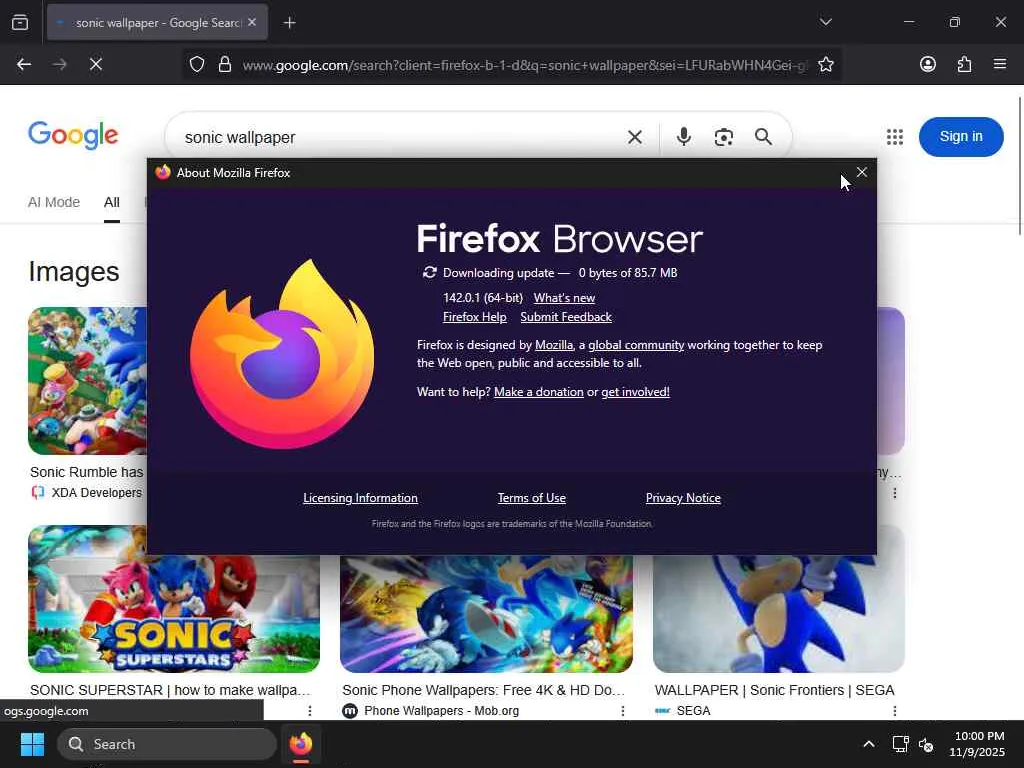Open the Extensions puzzle icon
The height and width of the screenshot is (768, 1024).
[964, 64]
